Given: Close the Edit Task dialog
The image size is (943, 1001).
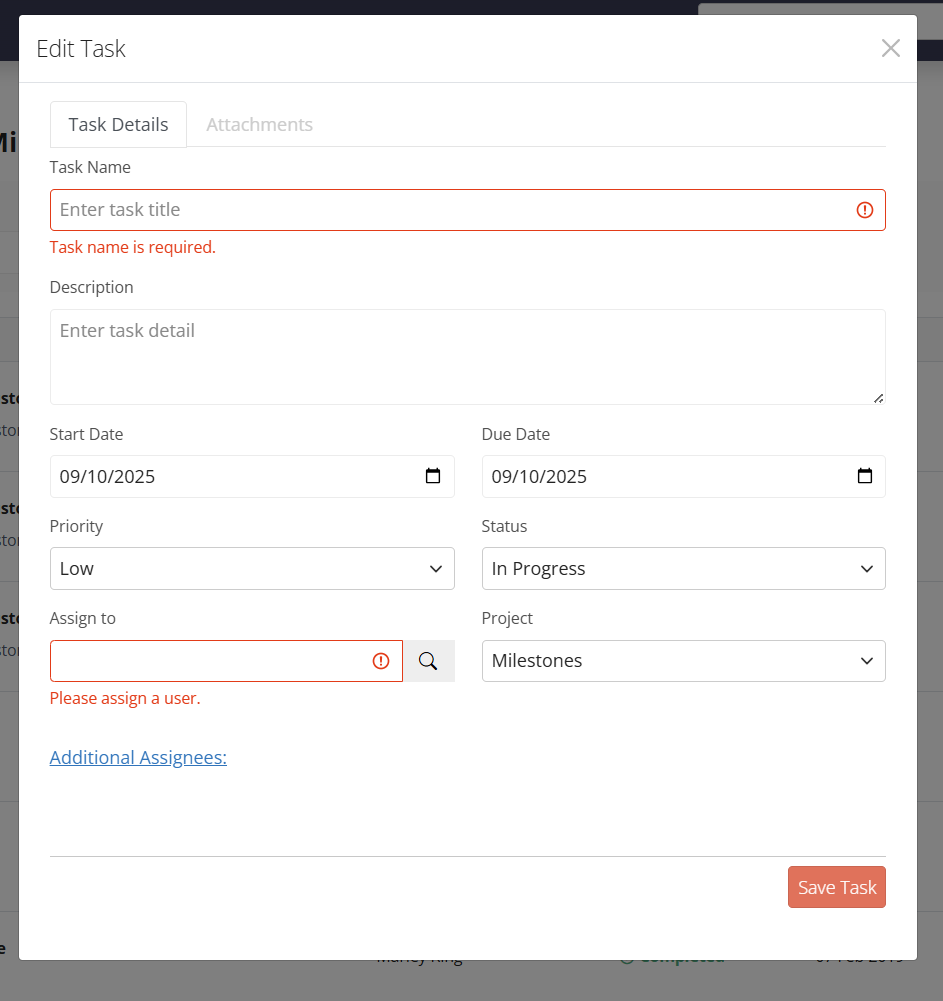Looking at the screenshot, I should point(890,47).
